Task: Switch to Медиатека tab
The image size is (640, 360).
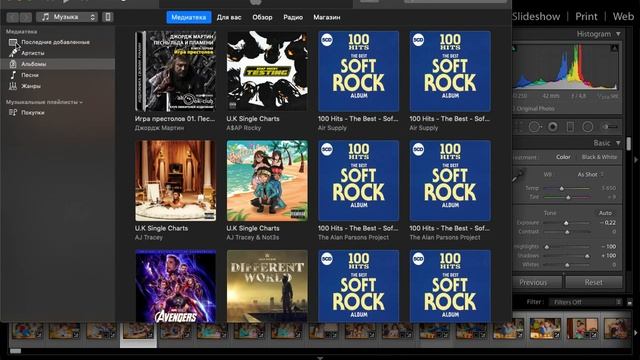Action: click(189, 18)
